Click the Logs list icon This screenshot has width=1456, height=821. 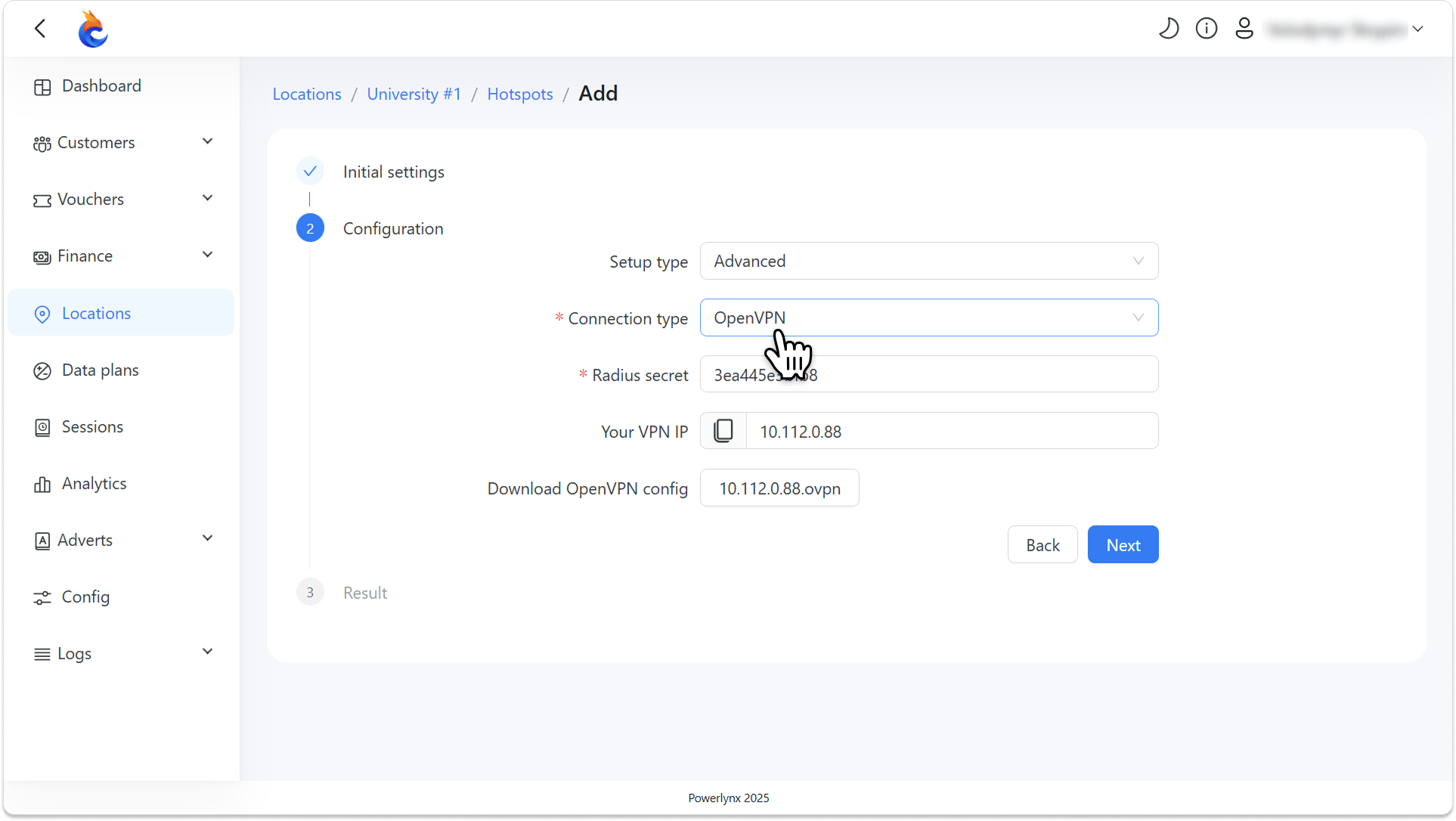[42, 654]
